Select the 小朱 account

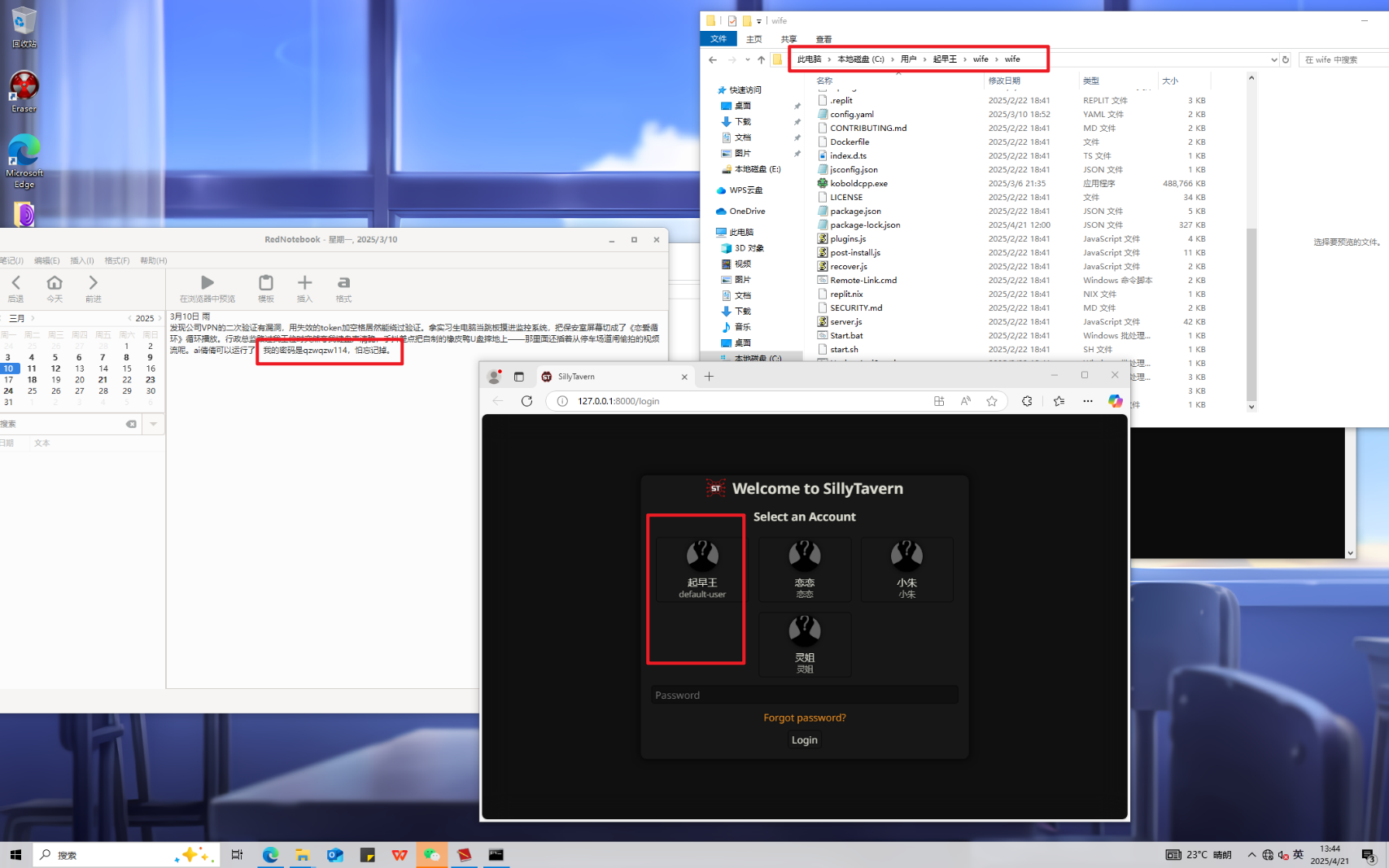coord(906,569)
